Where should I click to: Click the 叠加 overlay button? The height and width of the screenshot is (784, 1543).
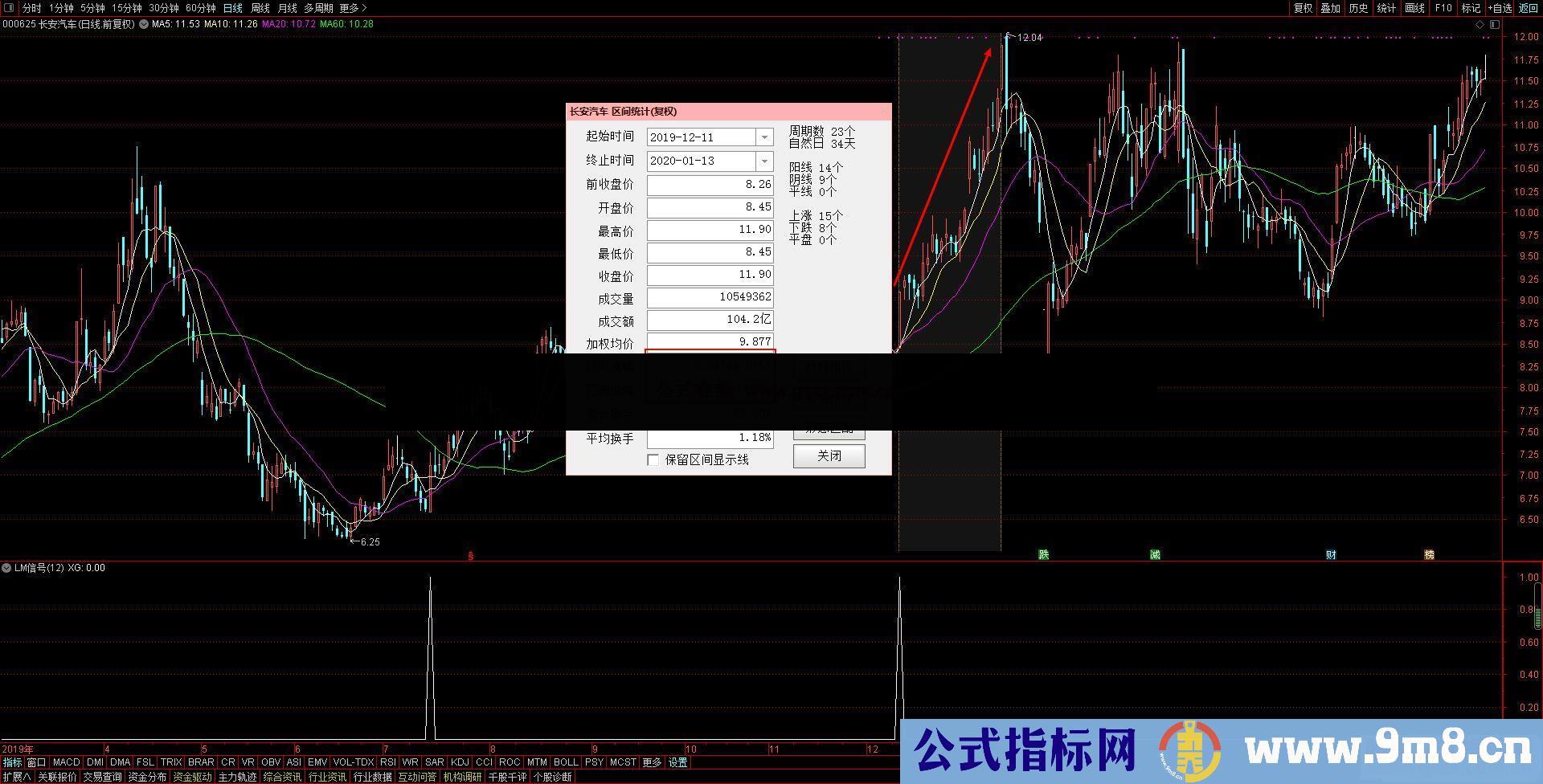pyautogui.click(x=1331, y=8)
